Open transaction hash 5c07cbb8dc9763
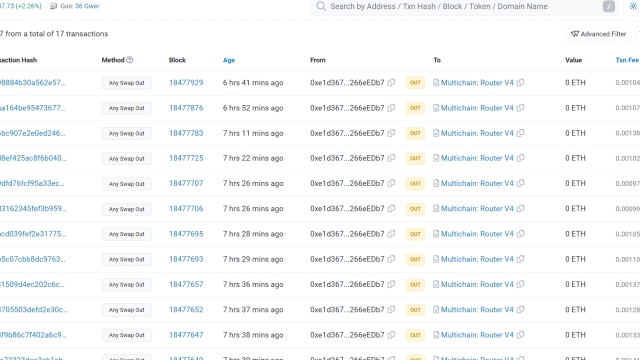The width and height of the screenshot is (640, 360). point(33,259)
